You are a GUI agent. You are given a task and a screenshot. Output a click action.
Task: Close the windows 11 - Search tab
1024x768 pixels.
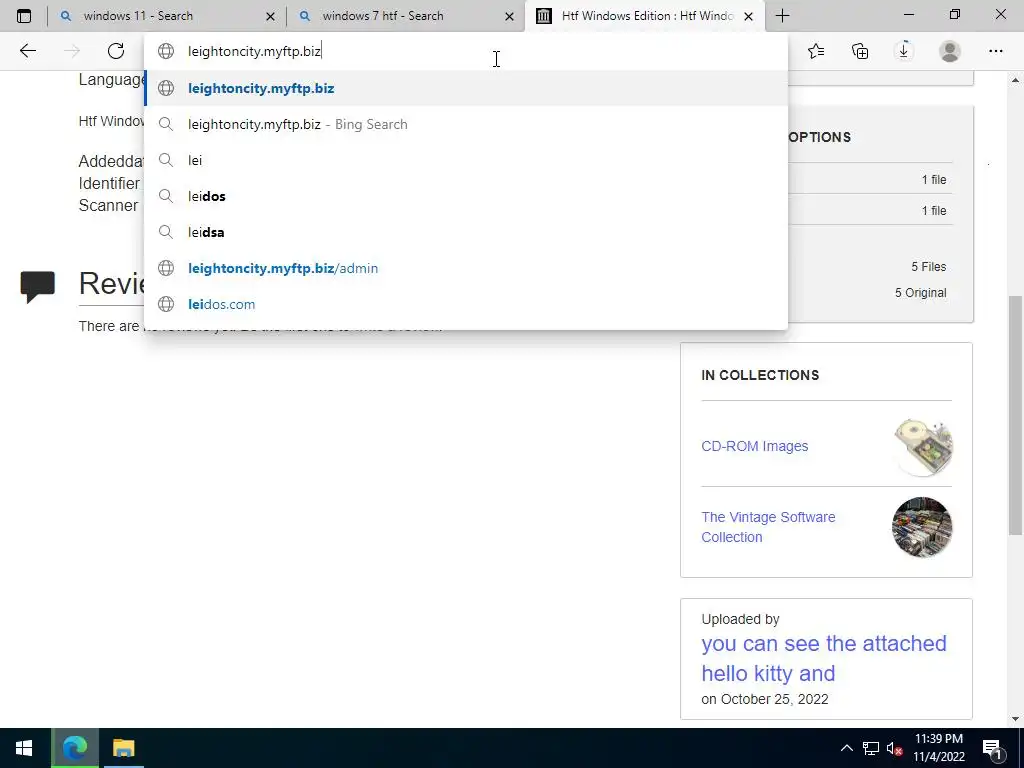(x=270, y=16)
